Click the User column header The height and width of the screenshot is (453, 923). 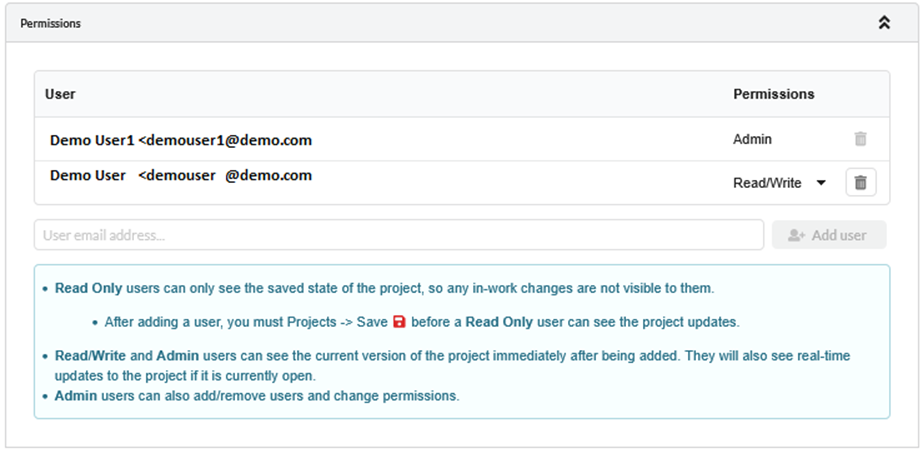[x=60, y=94]
